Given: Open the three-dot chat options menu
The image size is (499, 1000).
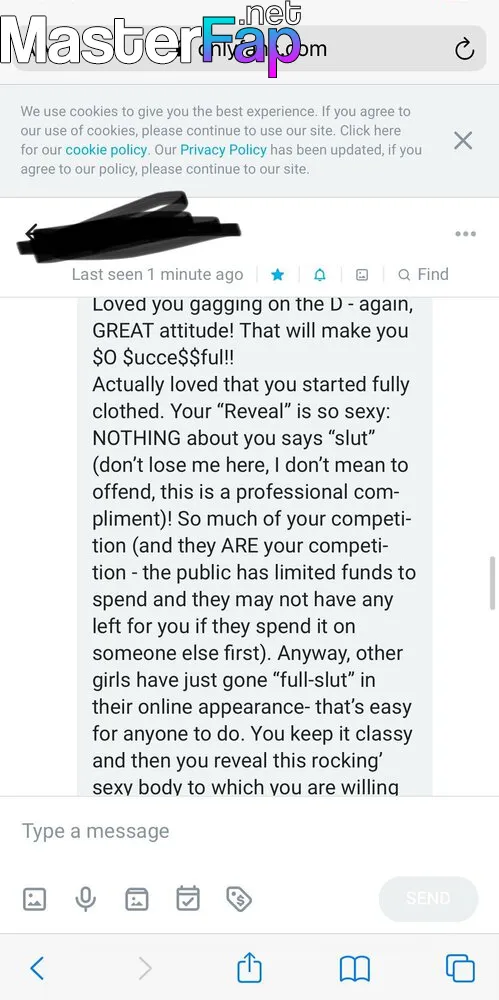Looking at the screenshot, I should click(x=465, y=234).
